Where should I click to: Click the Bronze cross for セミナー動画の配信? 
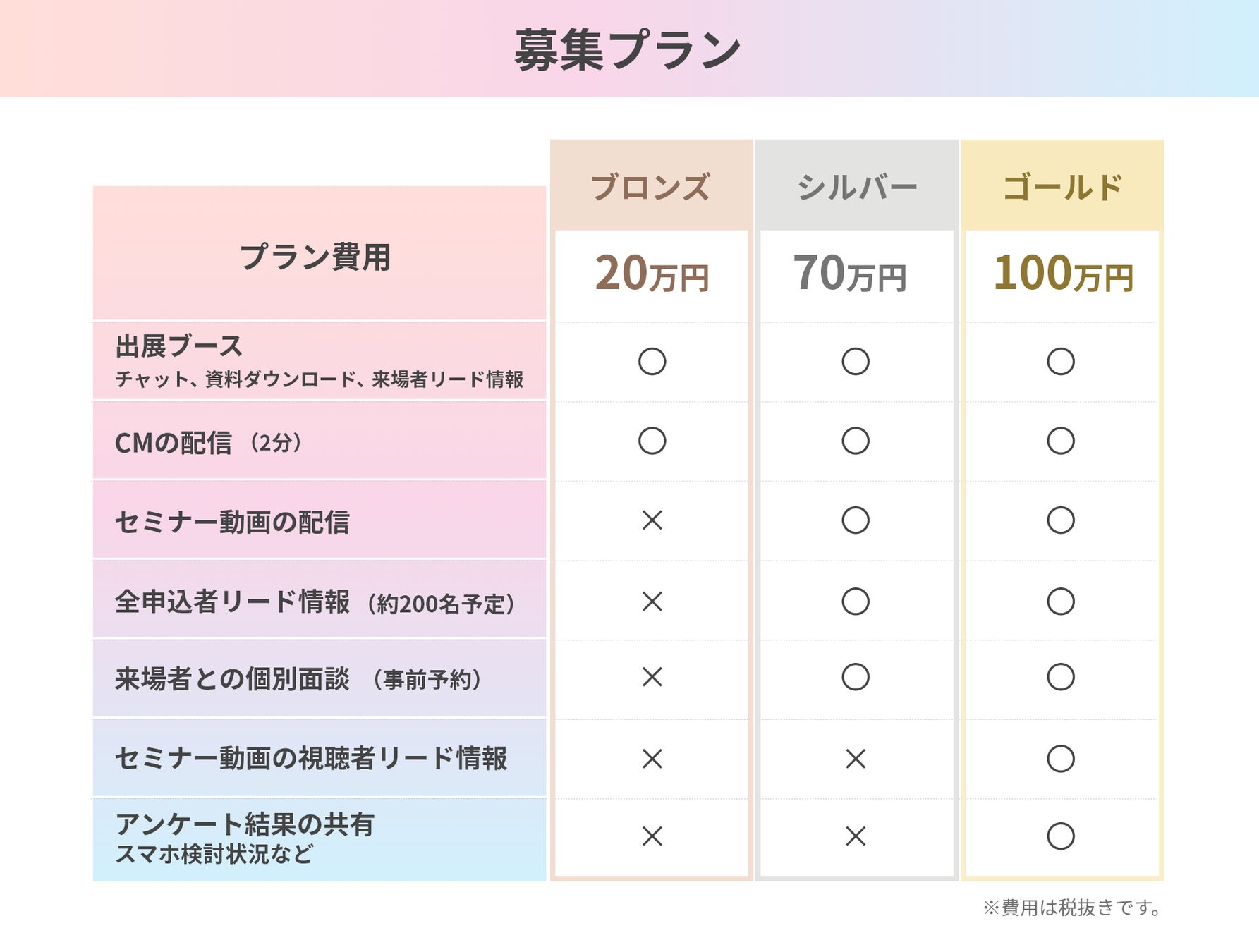[x=652, y=520]
